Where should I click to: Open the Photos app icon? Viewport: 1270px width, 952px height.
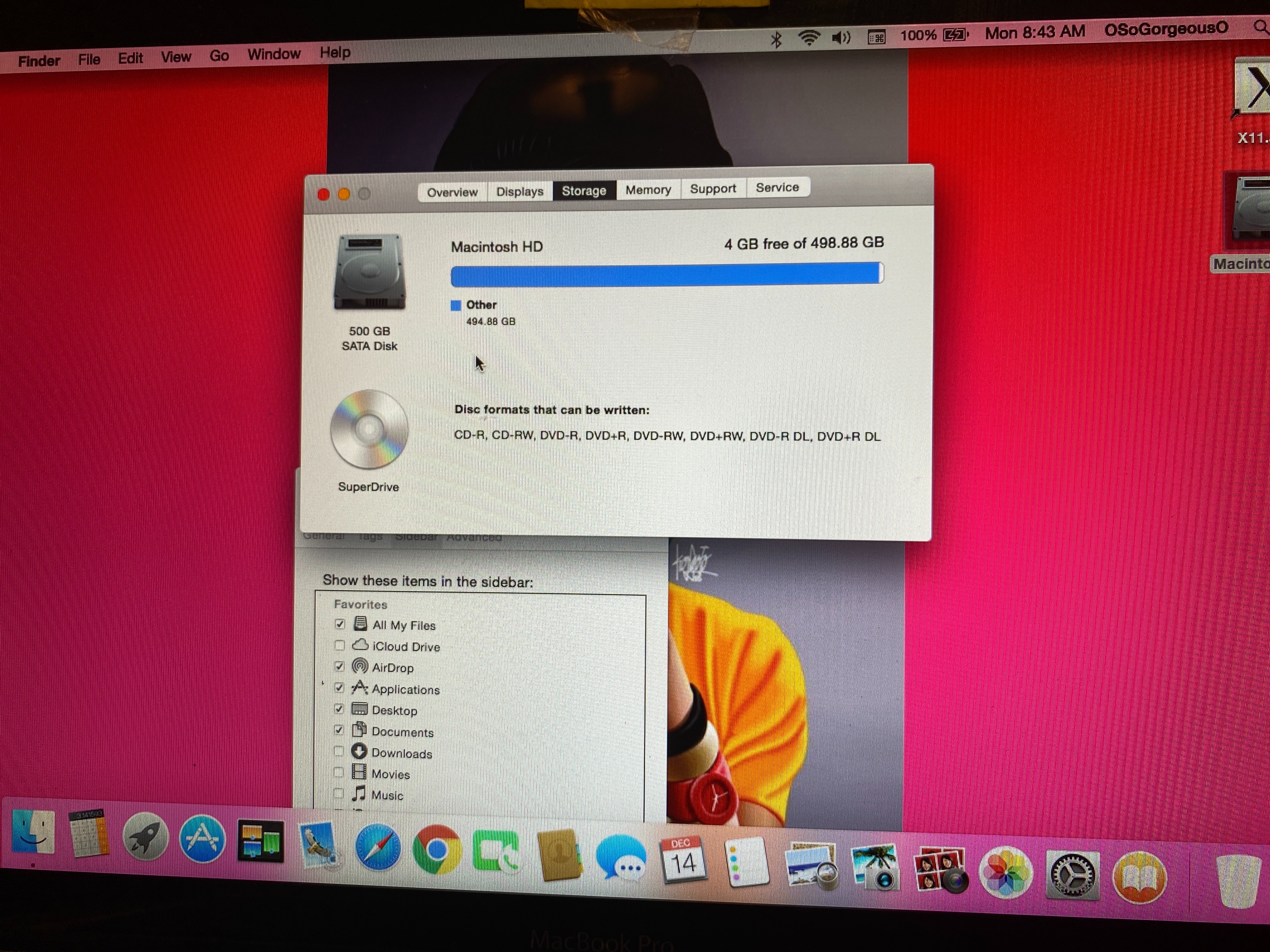pyautogui.click(x=1006, y=872)
